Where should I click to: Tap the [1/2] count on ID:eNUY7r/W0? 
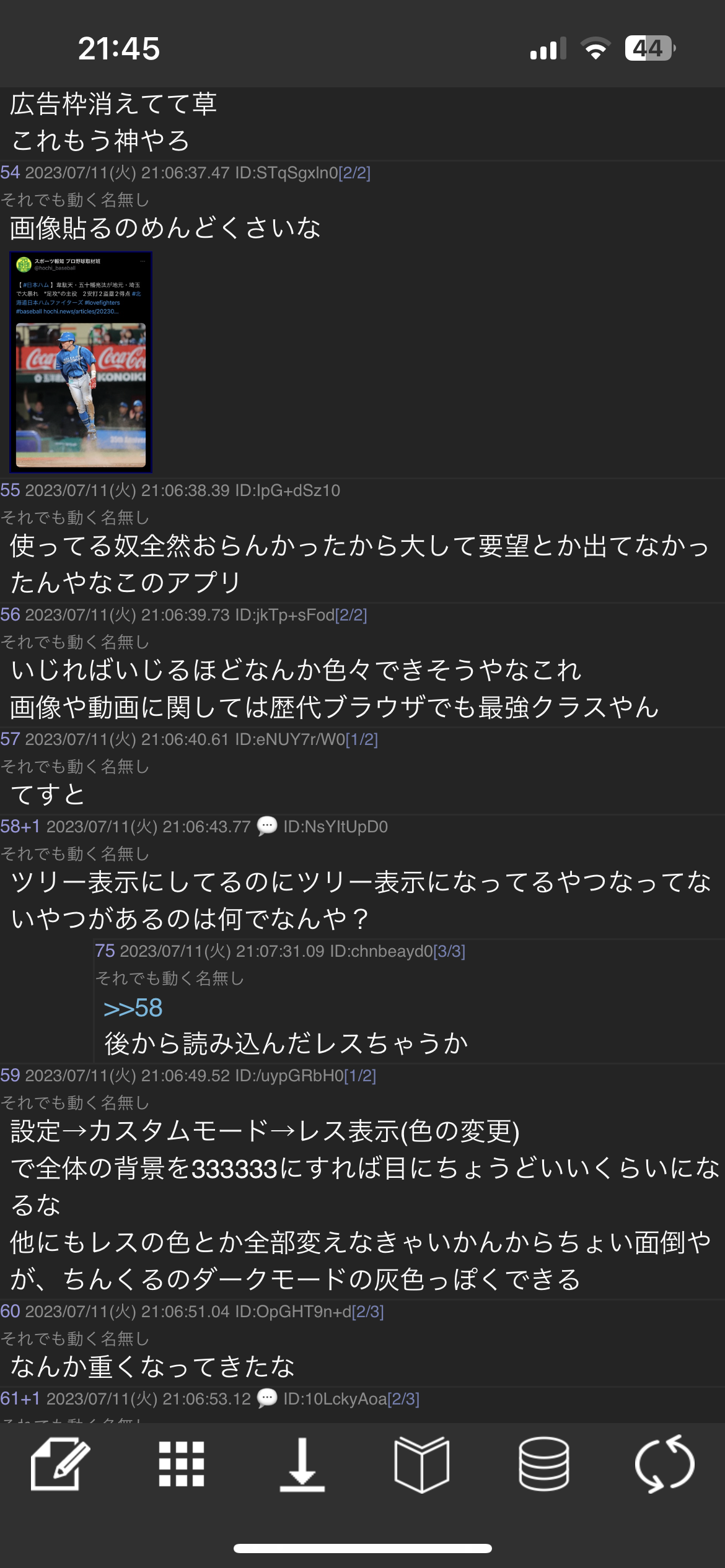click(x=362, y=739)
